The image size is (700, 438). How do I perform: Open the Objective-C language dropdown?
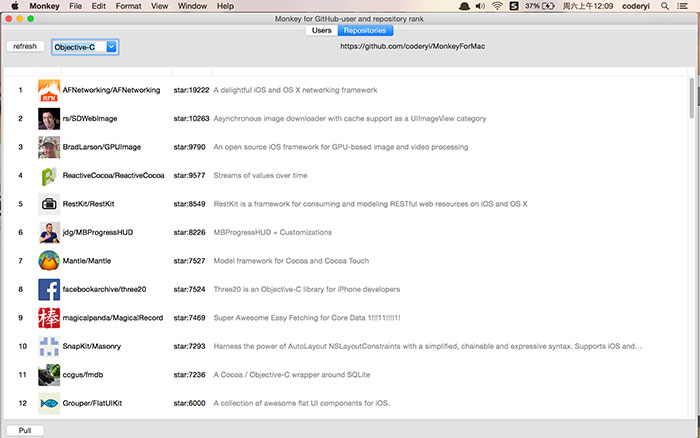pyautogui.click(x=85, y=47)
